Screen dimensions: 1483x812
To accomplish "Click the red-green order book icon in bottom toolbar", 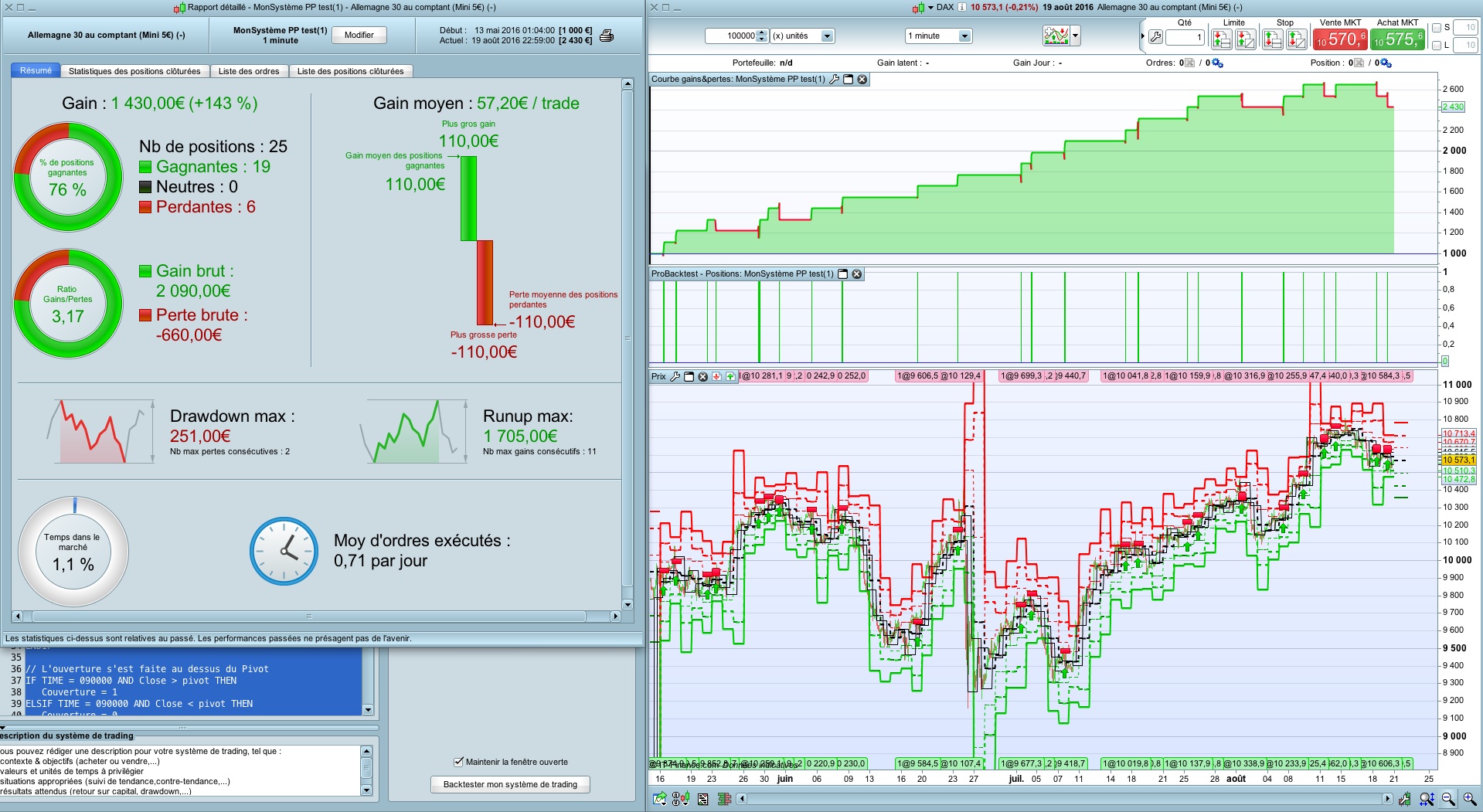I will 724,799.
